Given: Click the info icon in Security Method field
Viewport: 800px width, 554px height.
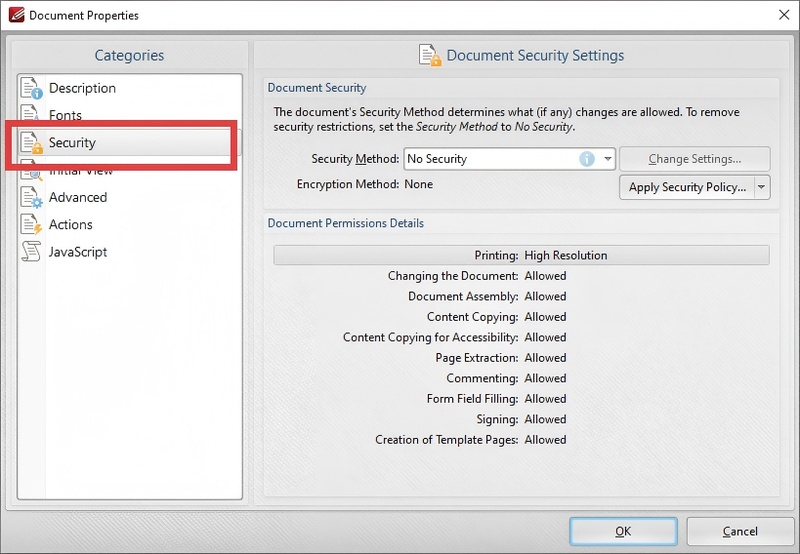Looking at the screenshot, I should point(587,159).
